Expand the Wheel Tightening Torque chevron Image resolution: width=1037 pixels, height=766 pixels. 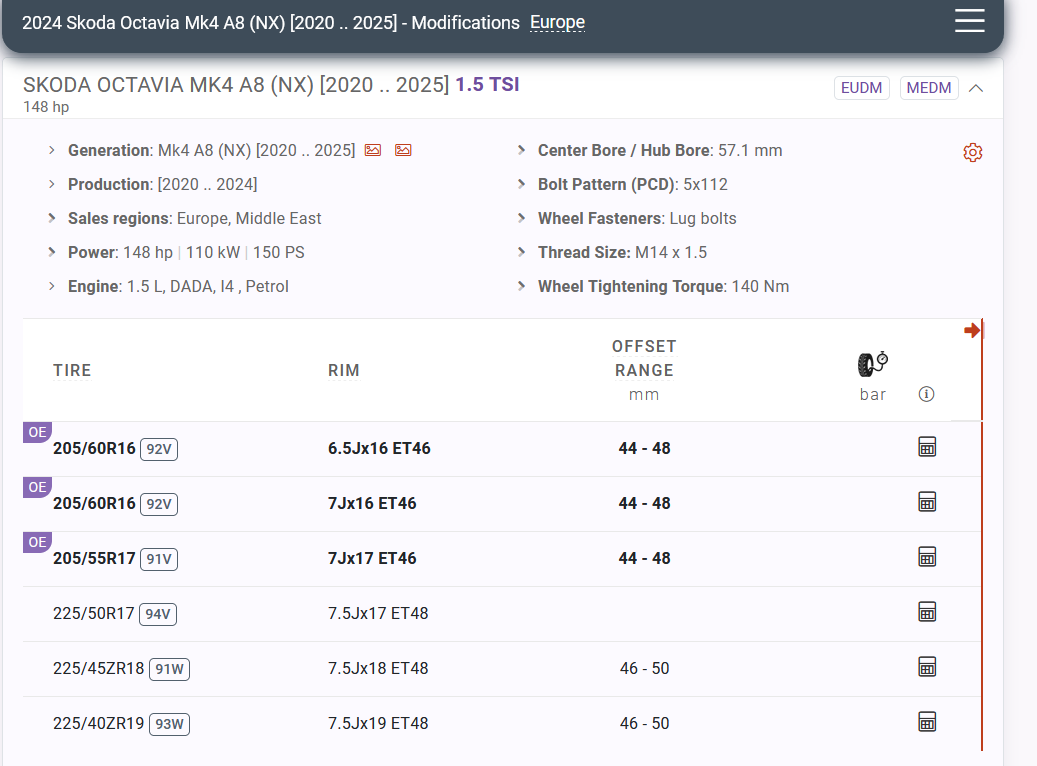click(x=521, y=286)
